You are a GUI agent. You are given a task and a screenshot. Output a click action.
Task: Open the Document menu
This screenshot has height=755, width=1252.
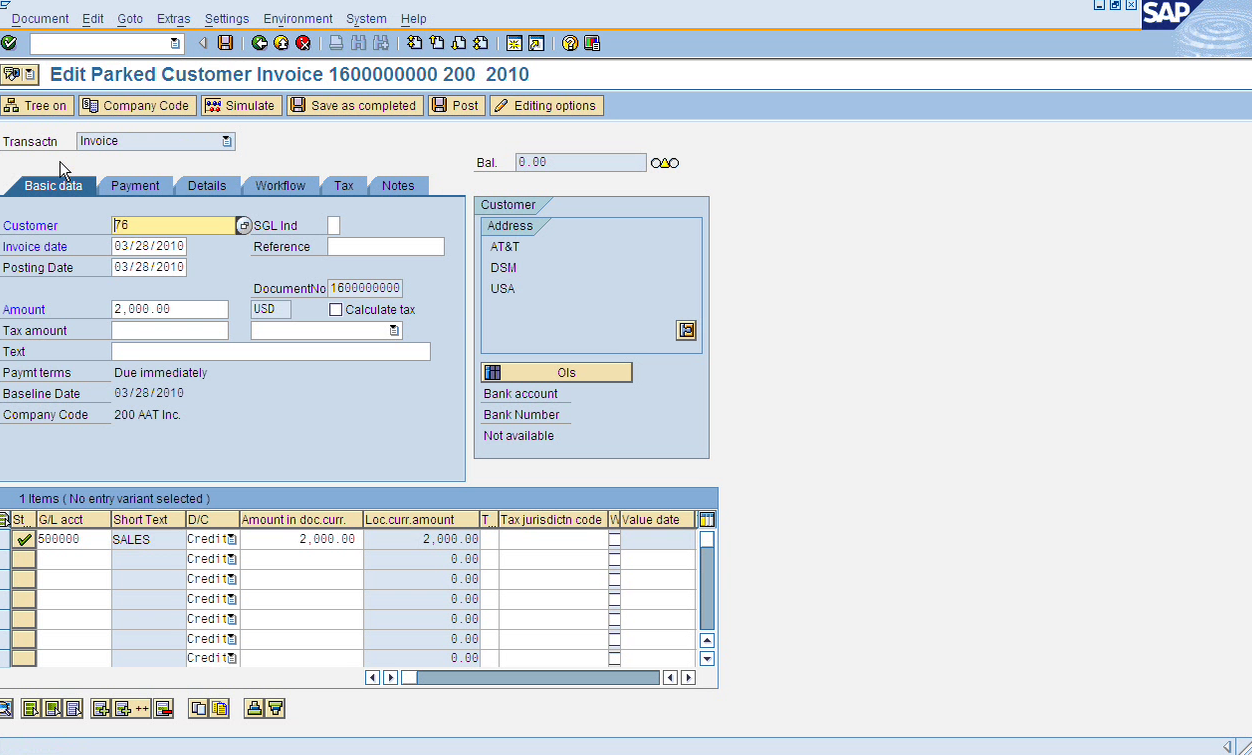click(40, 18)
